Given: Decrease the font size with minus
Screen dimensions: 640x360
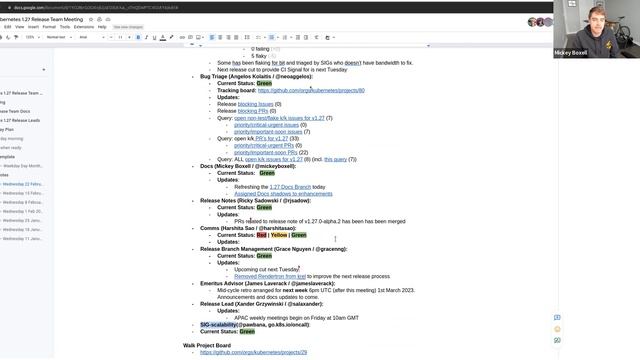Looking at the screenshot, I should tap(111, 37).
